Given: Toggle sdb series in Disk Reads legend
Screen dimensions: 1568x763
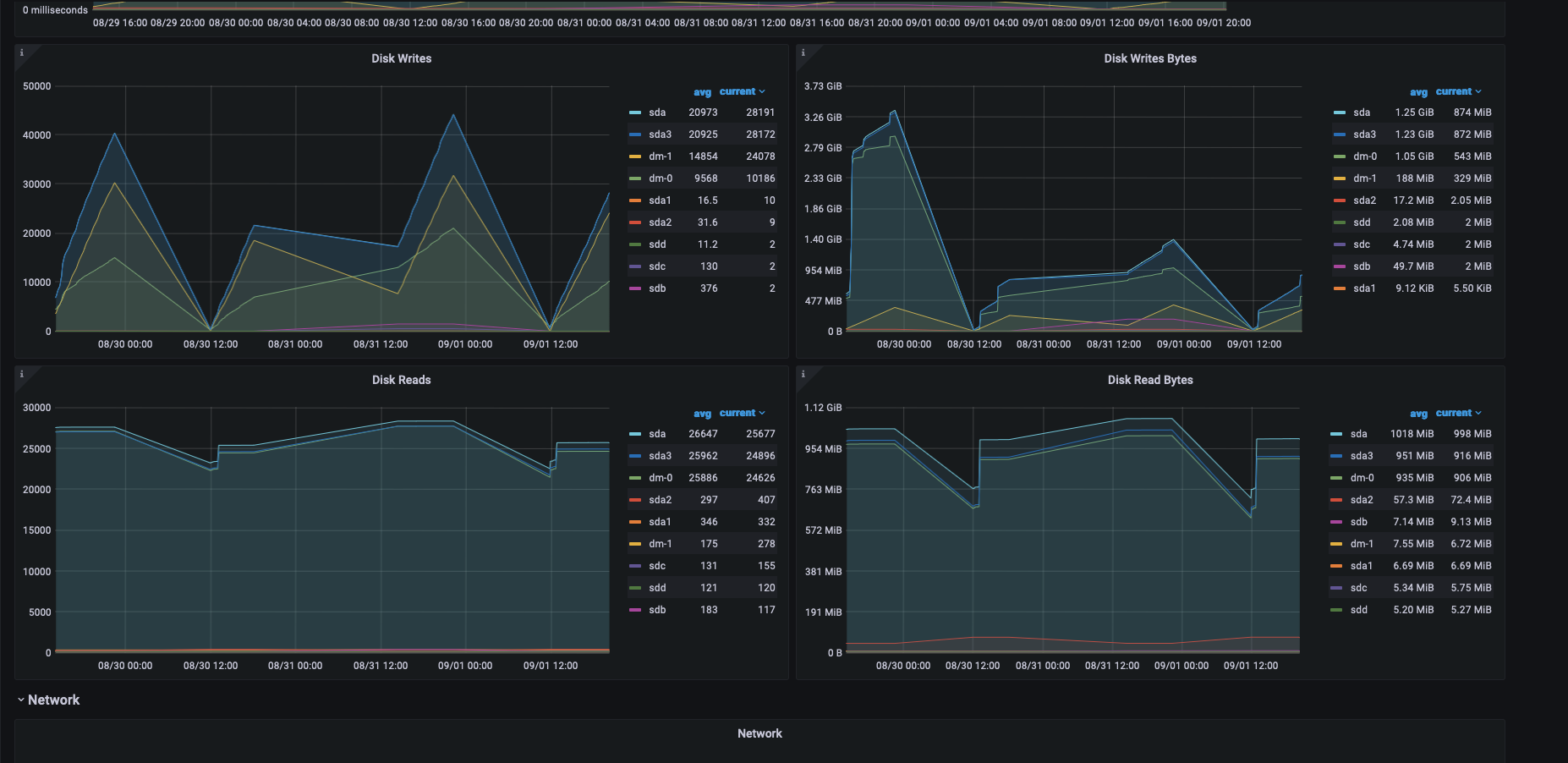Looking at the screenshot, I should [657, 610].
